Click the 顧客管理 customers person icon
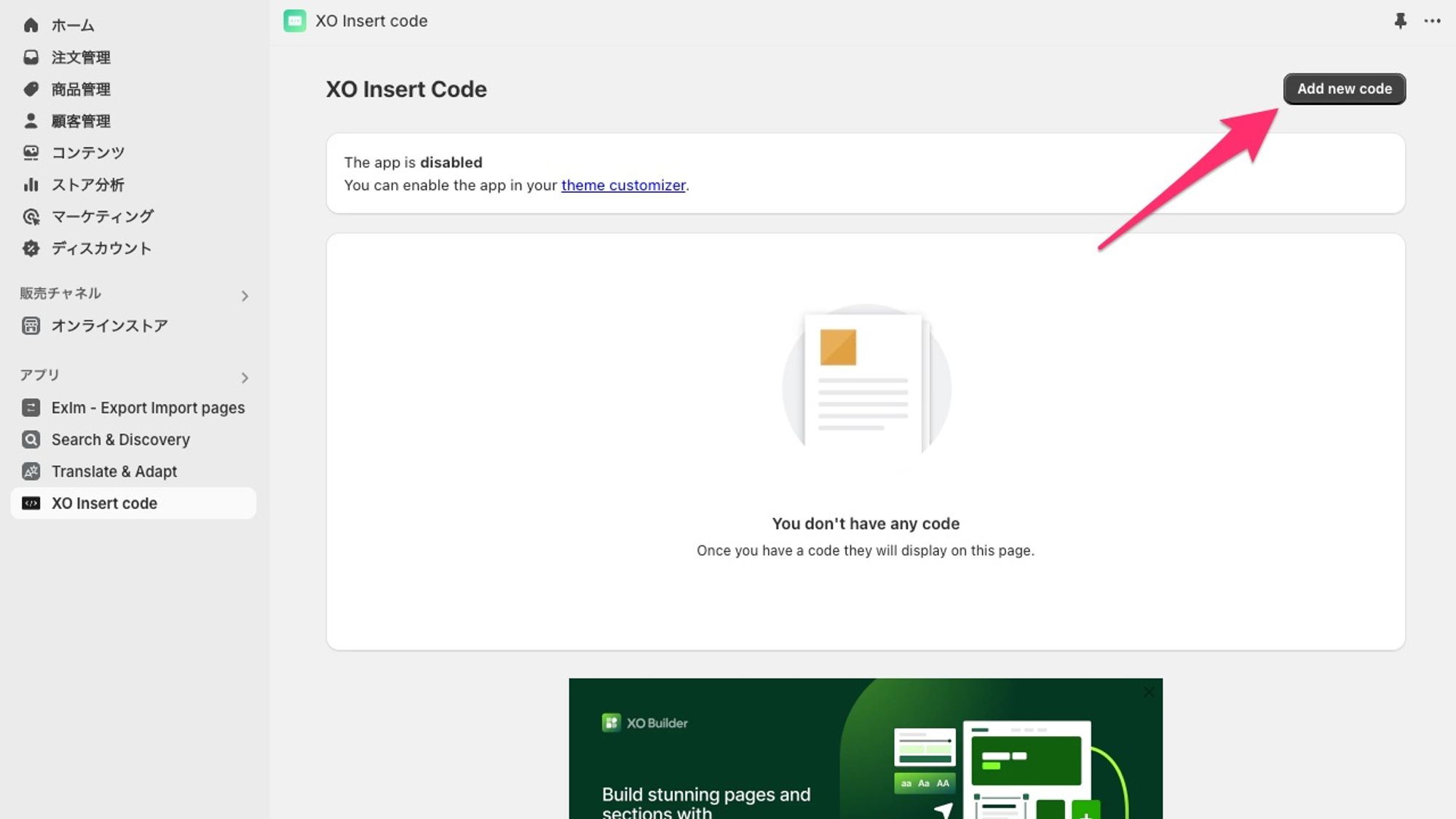Screen dimensions: 1456x819 31,121
